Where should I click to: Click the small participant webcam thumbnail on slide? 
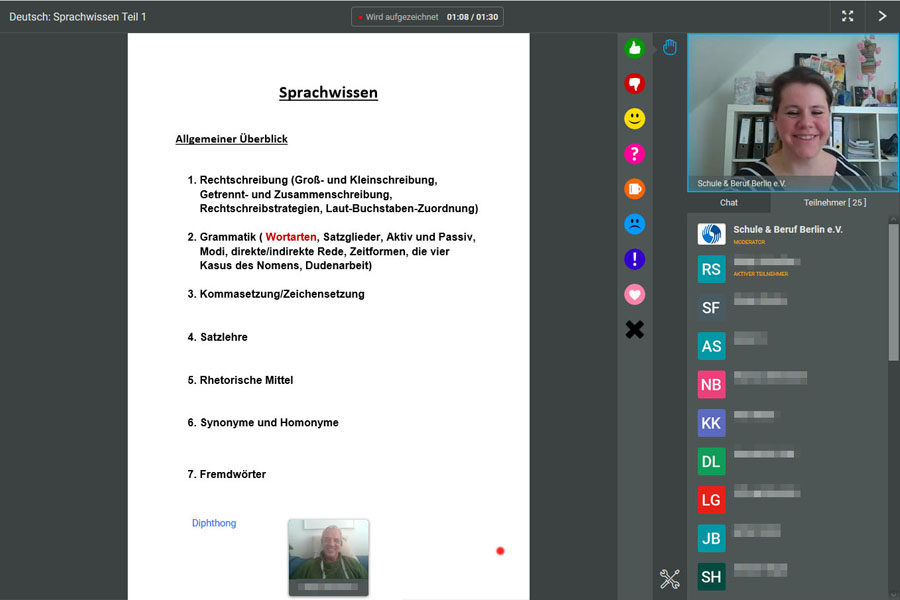pyautogui.click(x=328, y=558)
